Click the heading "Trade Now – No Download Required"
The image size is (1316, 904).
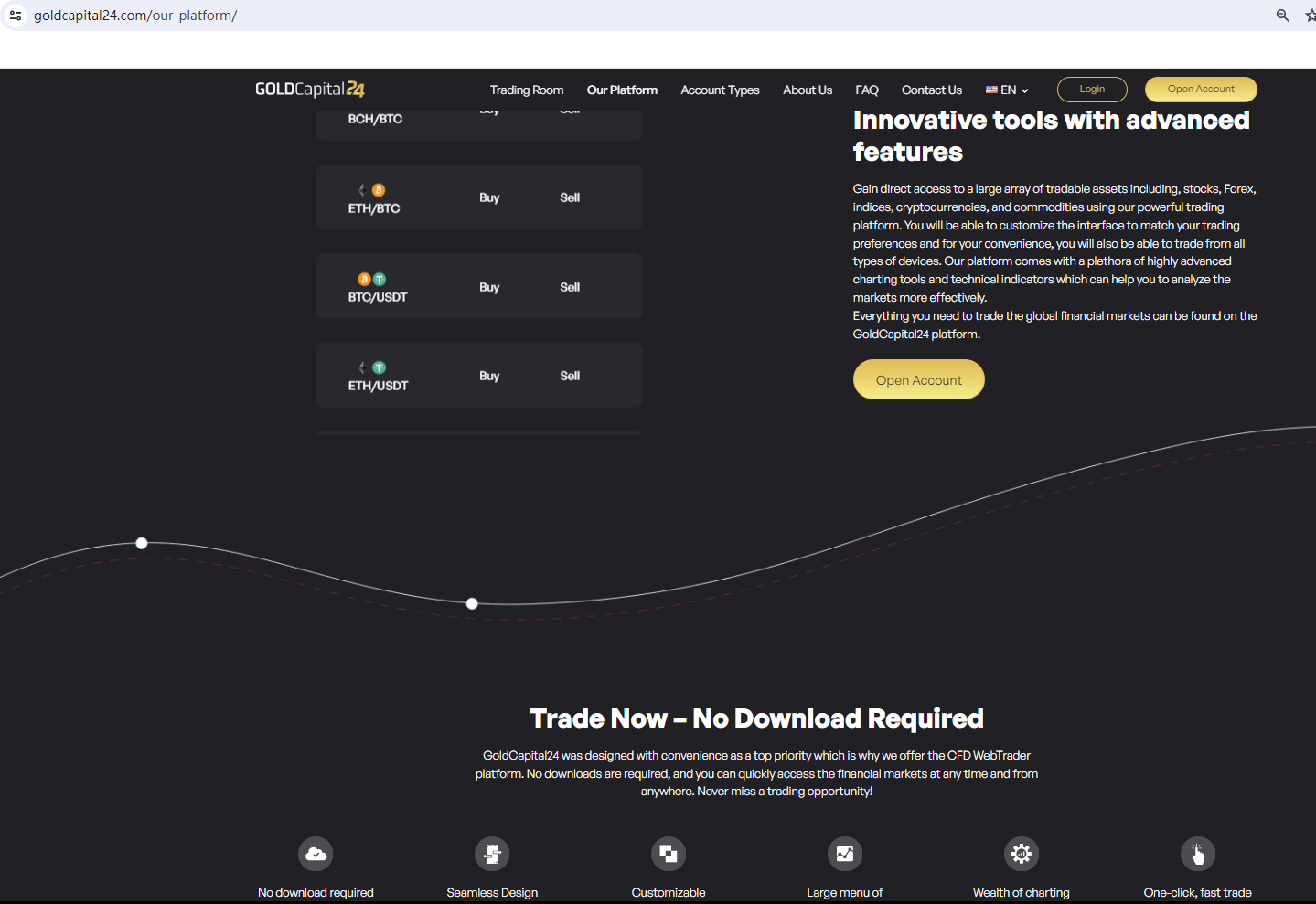(x=756, y=718)
